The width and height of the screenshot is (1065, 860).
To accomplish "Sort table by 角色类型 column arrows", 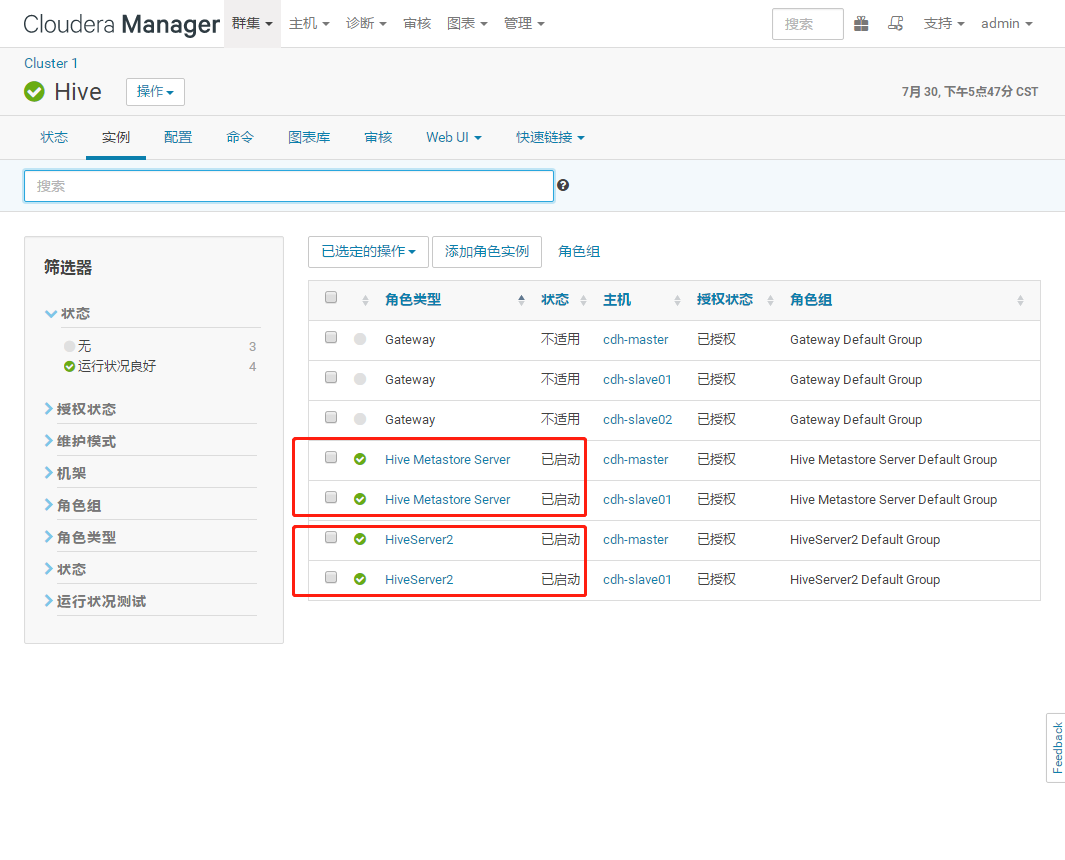I will tap(521, 300).
